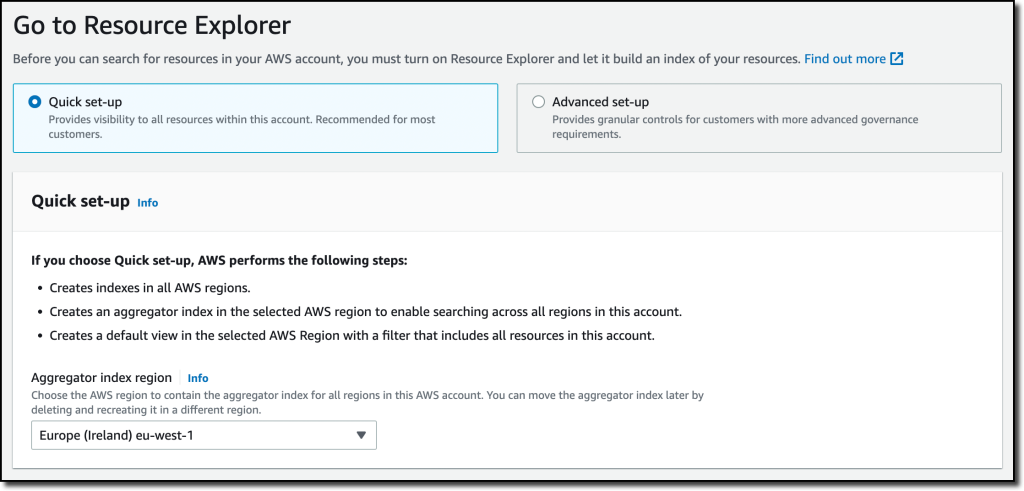Image resolution: width=1024 pixels, height=491 pixels.
Task: Click Info link next to Quick set-up heading
Action: [148, 203]
